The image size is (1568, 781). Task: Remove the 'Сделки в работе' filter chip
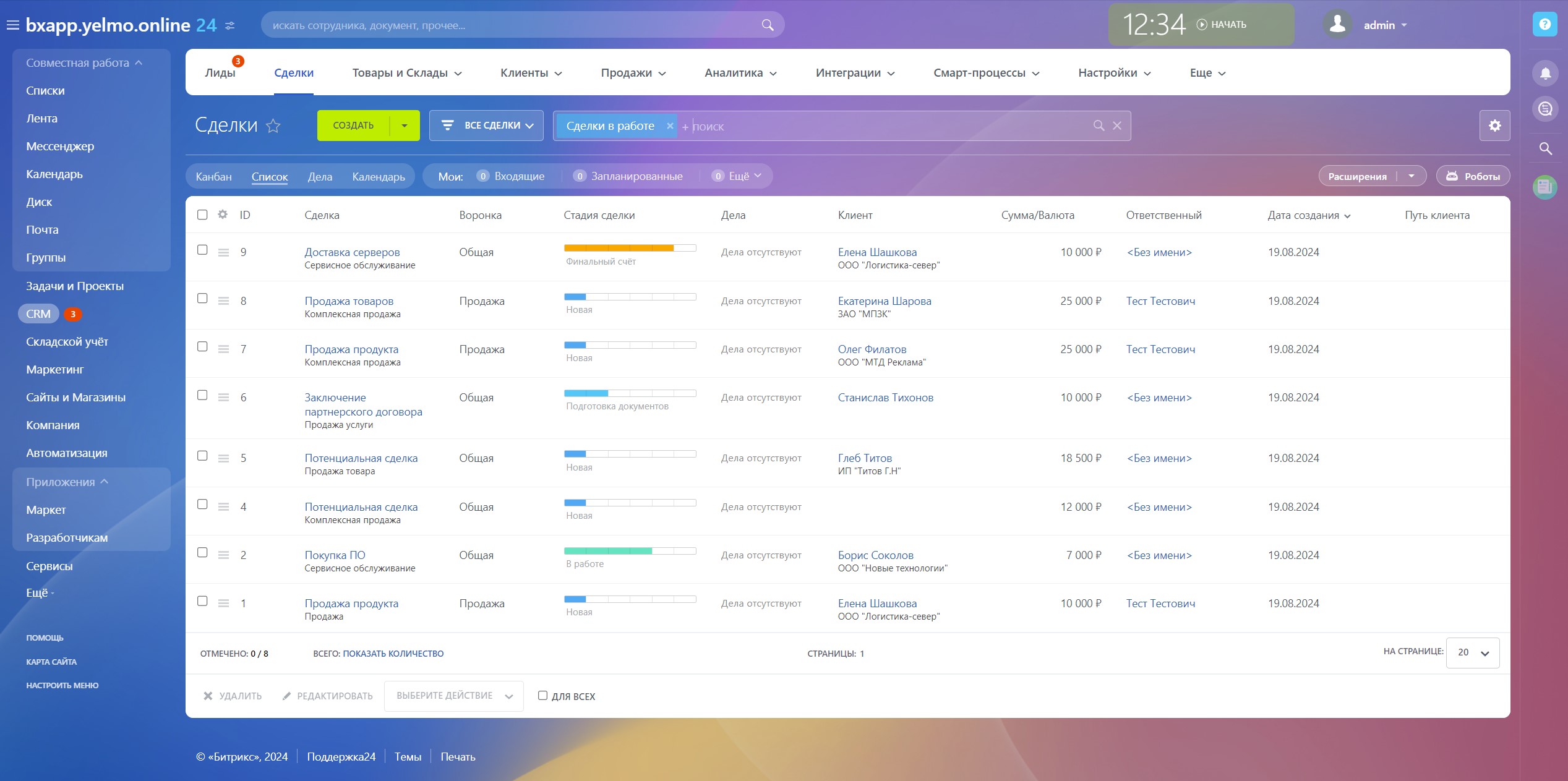(x=669, y=126)
